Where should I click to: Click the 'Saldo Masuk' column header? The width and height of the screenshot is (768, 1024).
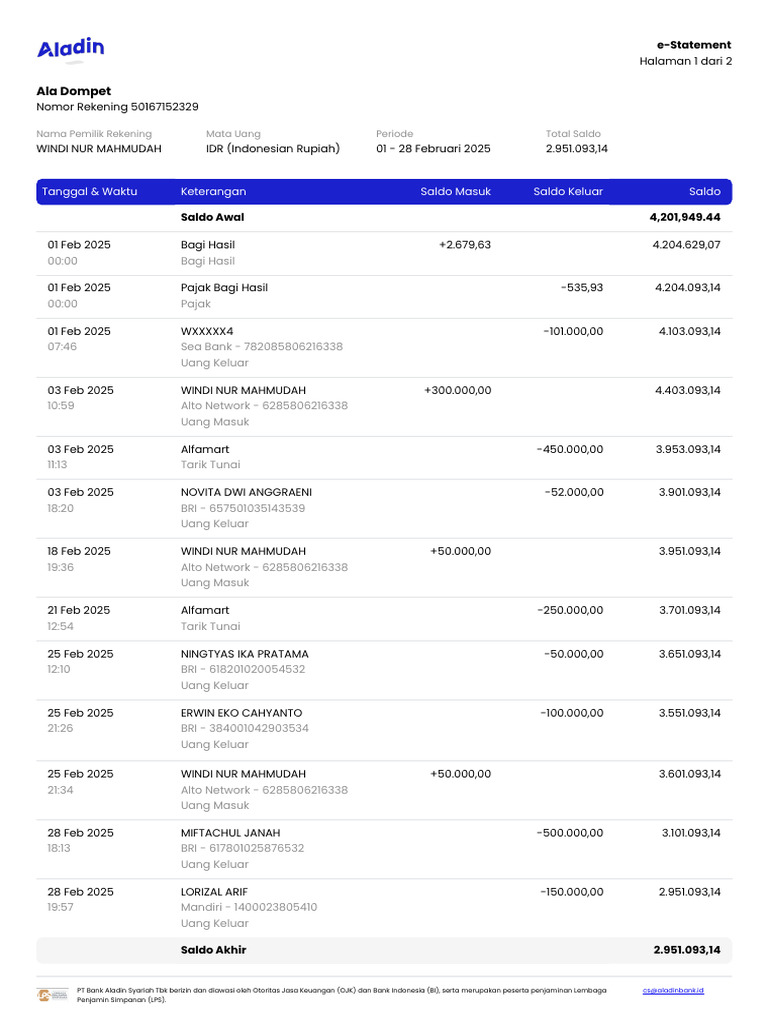455,192
